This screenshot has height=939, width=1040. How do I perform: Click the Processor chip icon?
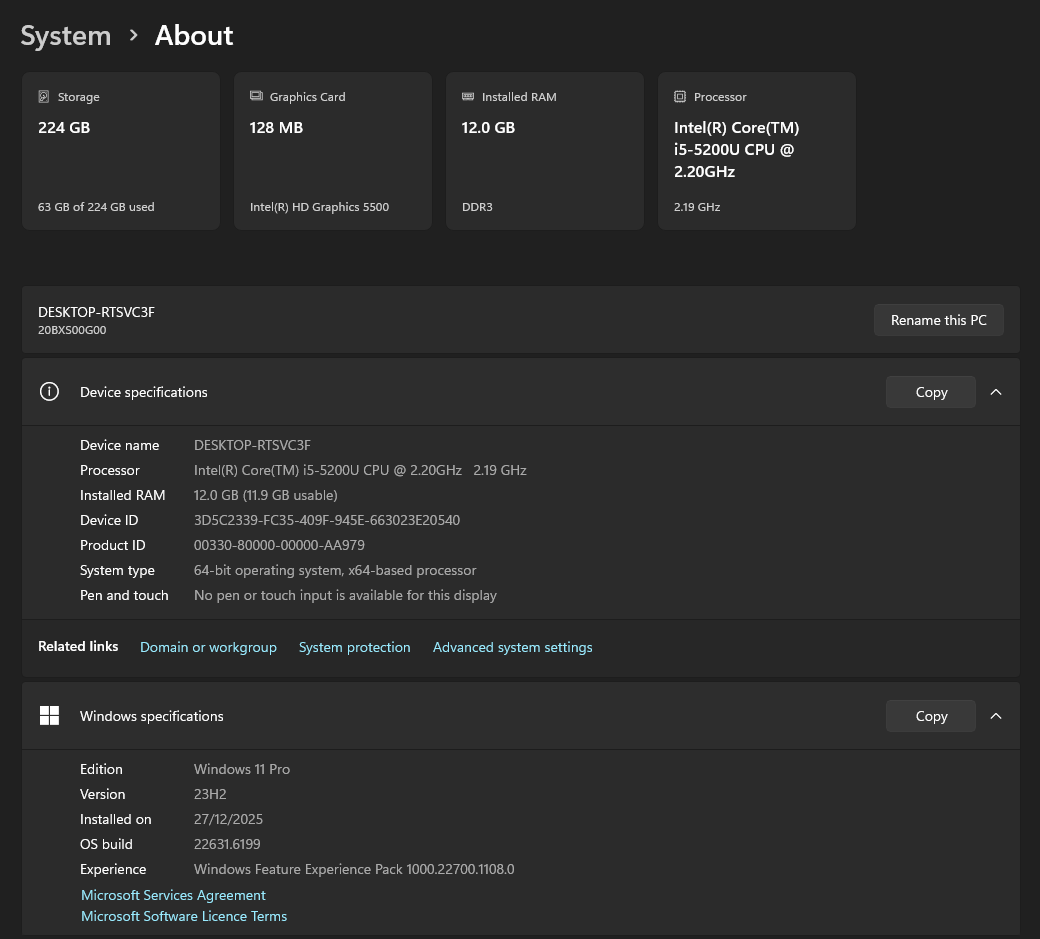tap(680, 97)
